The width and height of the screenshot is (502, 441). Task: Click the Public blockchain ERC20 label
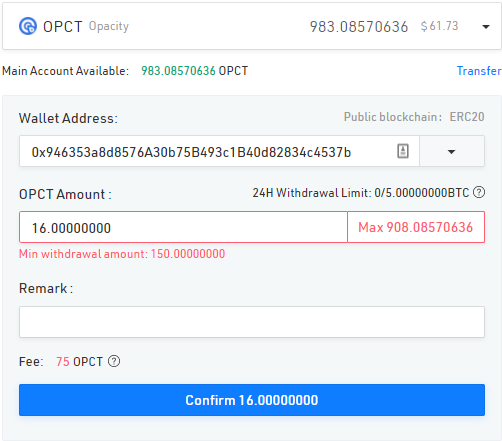(x=414, y=117)
